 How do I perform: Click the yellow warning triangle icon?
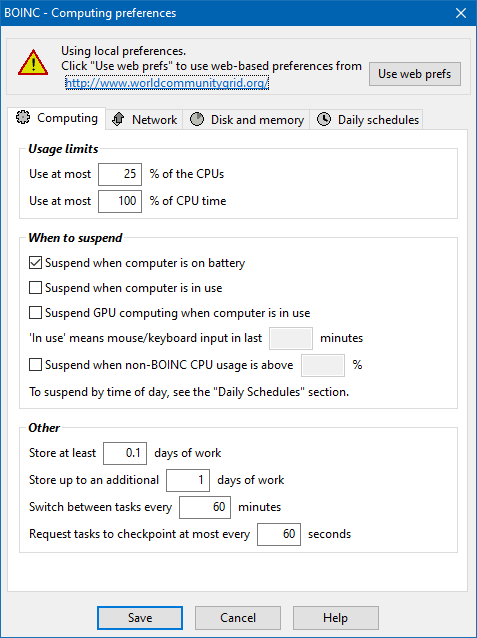(33, 62)
